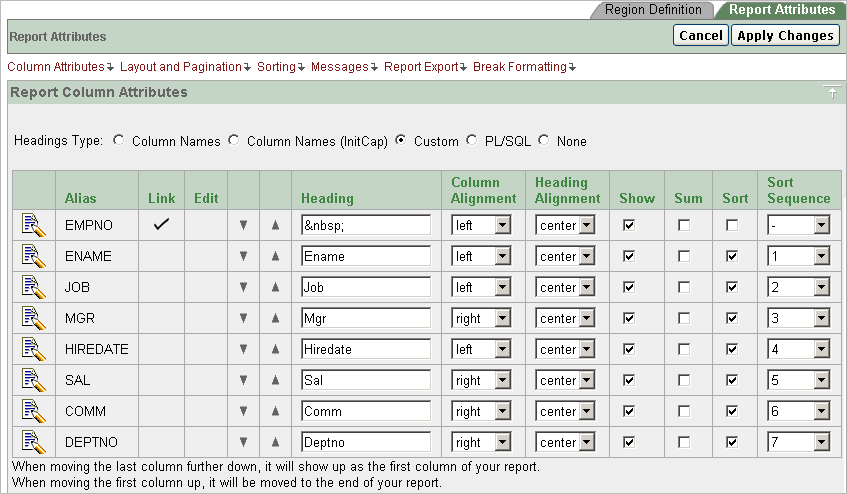Switch to the Region Definition tab
The width and height of the screenshot is (847, 494).
pyautogui.click(x=653, y=10)
